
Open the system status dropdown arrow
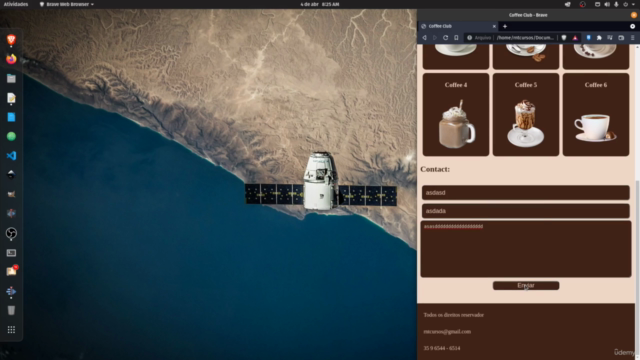pos(633,4)
